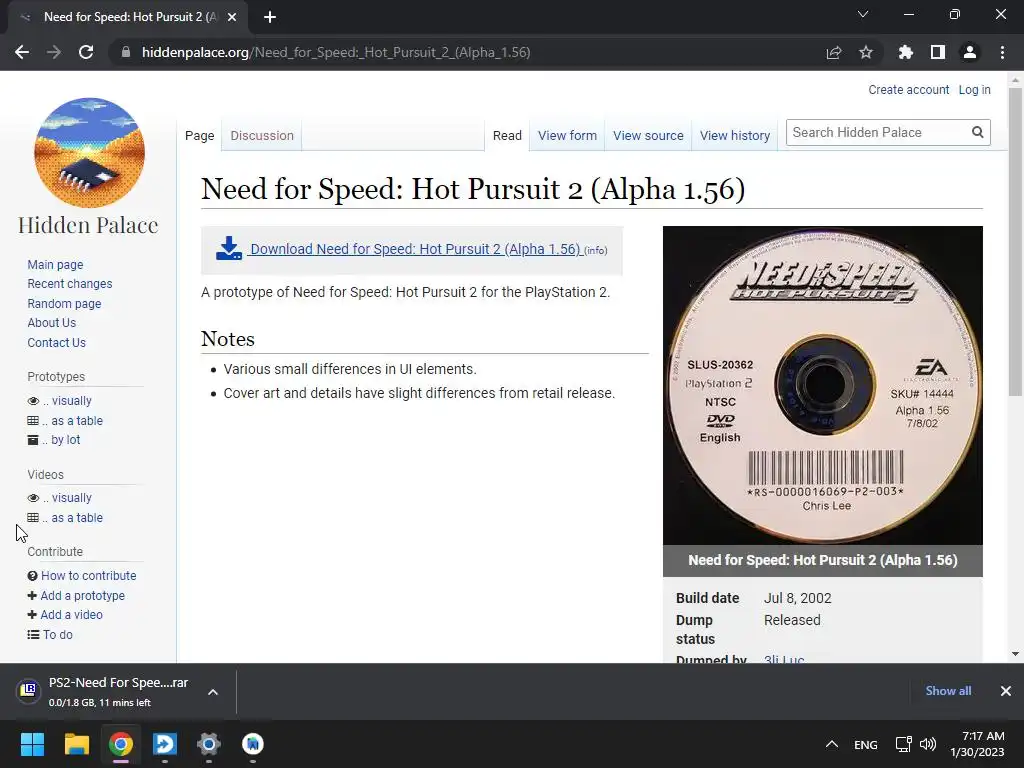Toggle the browser side panel icon
1024x768 pixels.
(938, 52)
